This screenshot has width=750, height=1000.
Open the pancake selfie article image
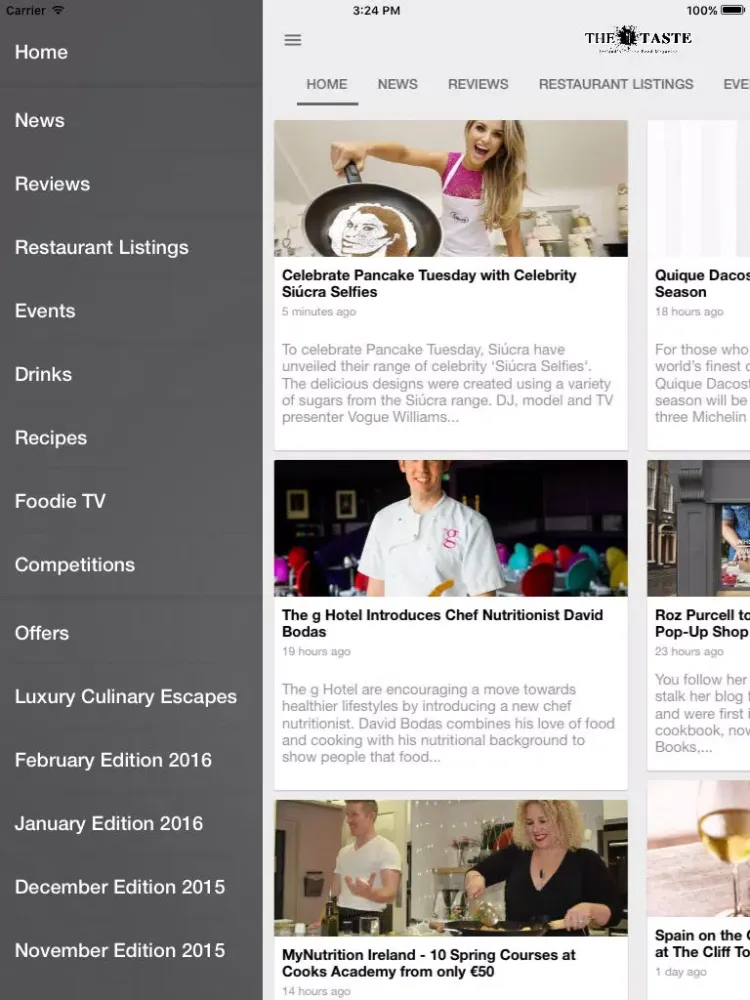click(451, 189)
